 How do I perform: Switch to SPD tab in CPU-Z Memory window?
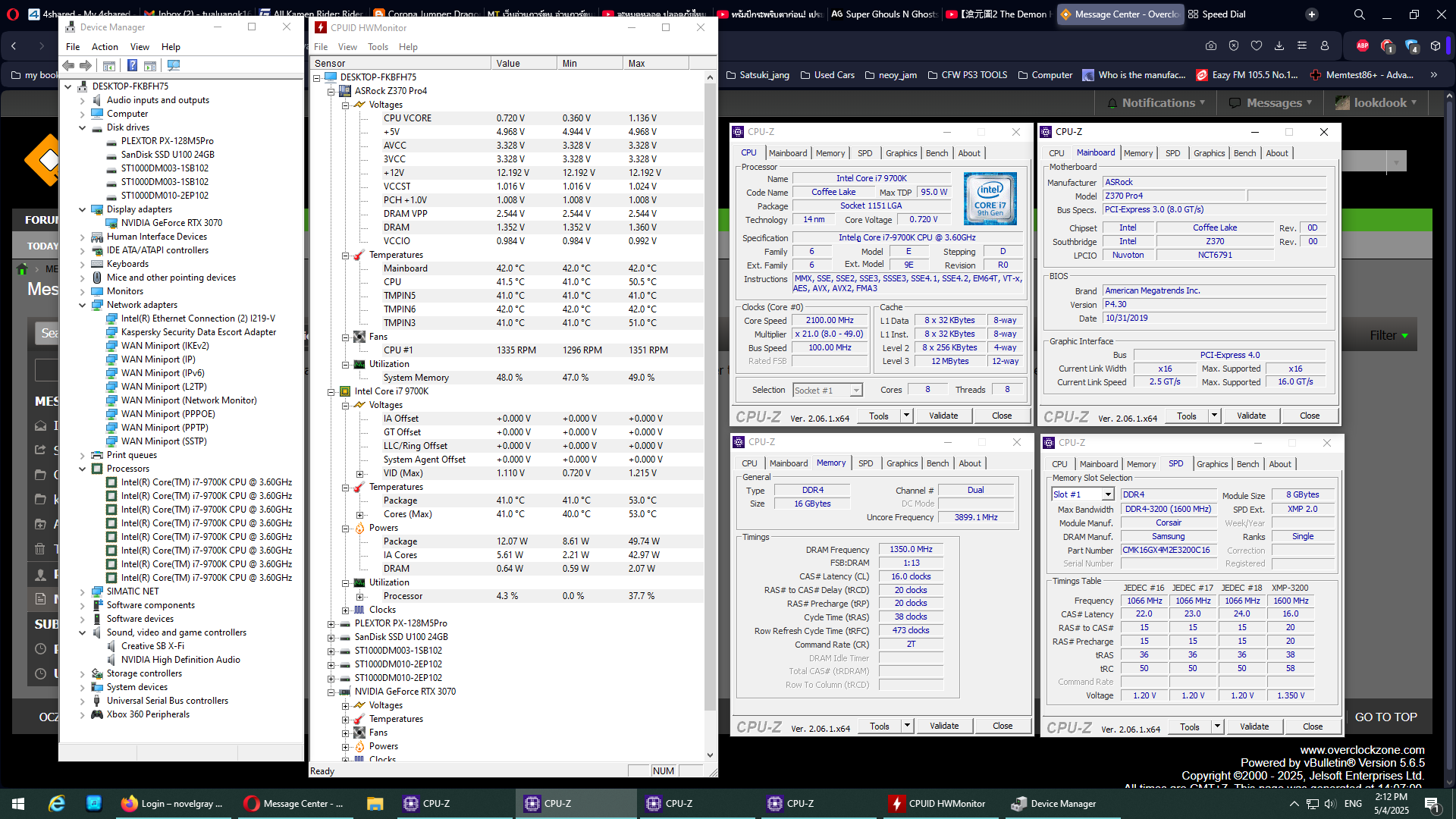pos(865,463)
